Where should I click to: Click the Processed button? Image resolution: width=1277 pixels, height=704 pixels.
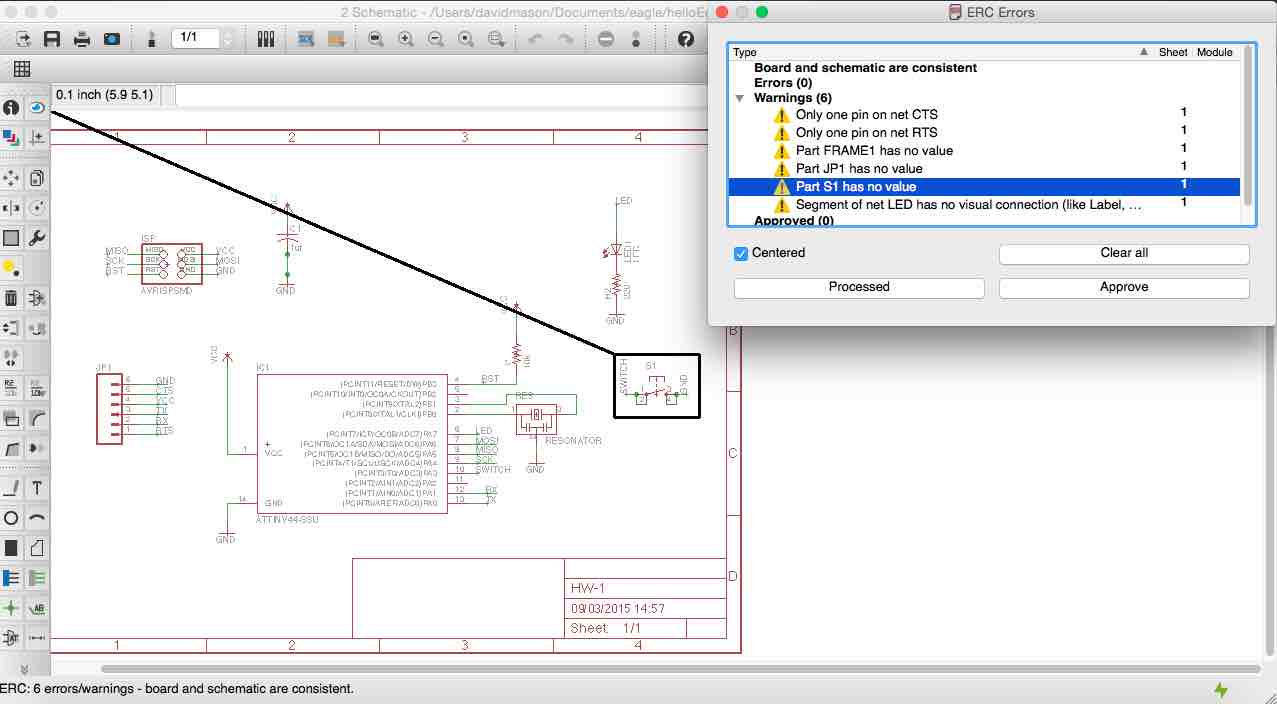[x=859, y=287]
